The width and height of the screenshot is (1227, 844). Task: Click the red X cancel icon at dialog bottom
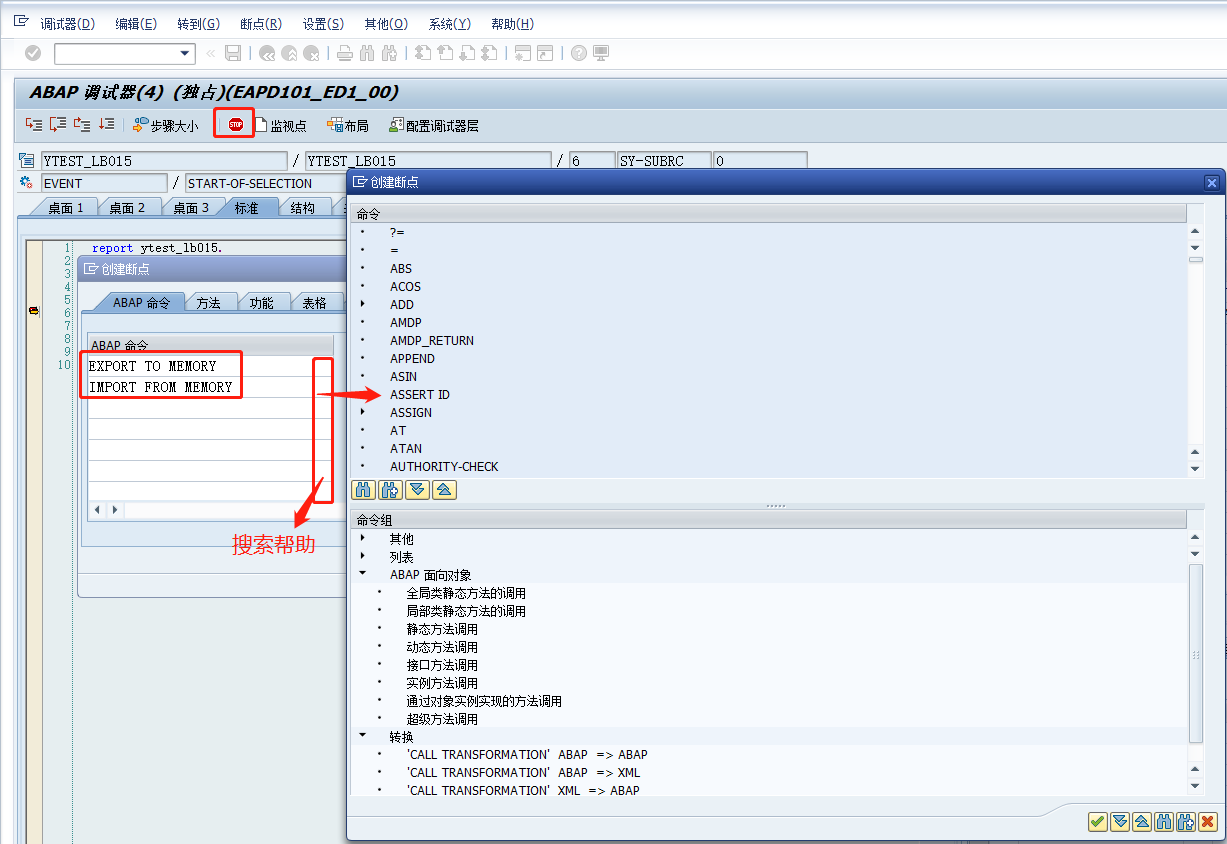(x=1207, y=821)
